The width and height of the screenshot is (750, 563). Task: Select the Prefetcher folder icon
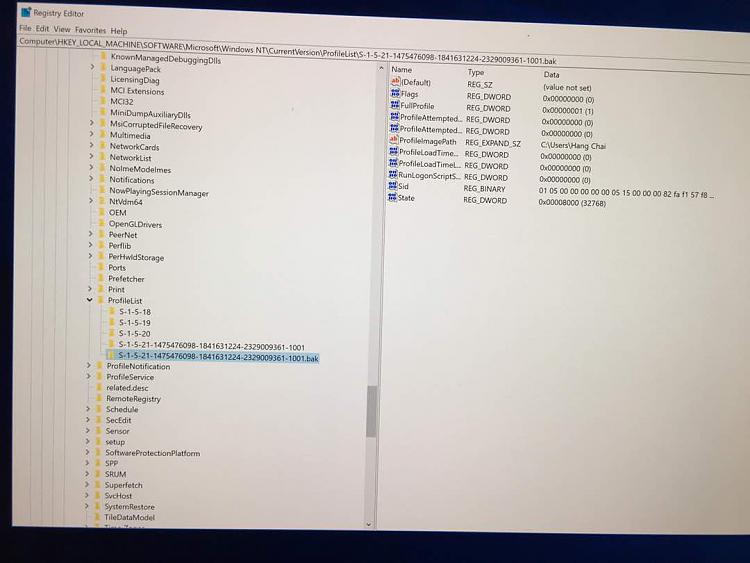[x=101, y=278]
